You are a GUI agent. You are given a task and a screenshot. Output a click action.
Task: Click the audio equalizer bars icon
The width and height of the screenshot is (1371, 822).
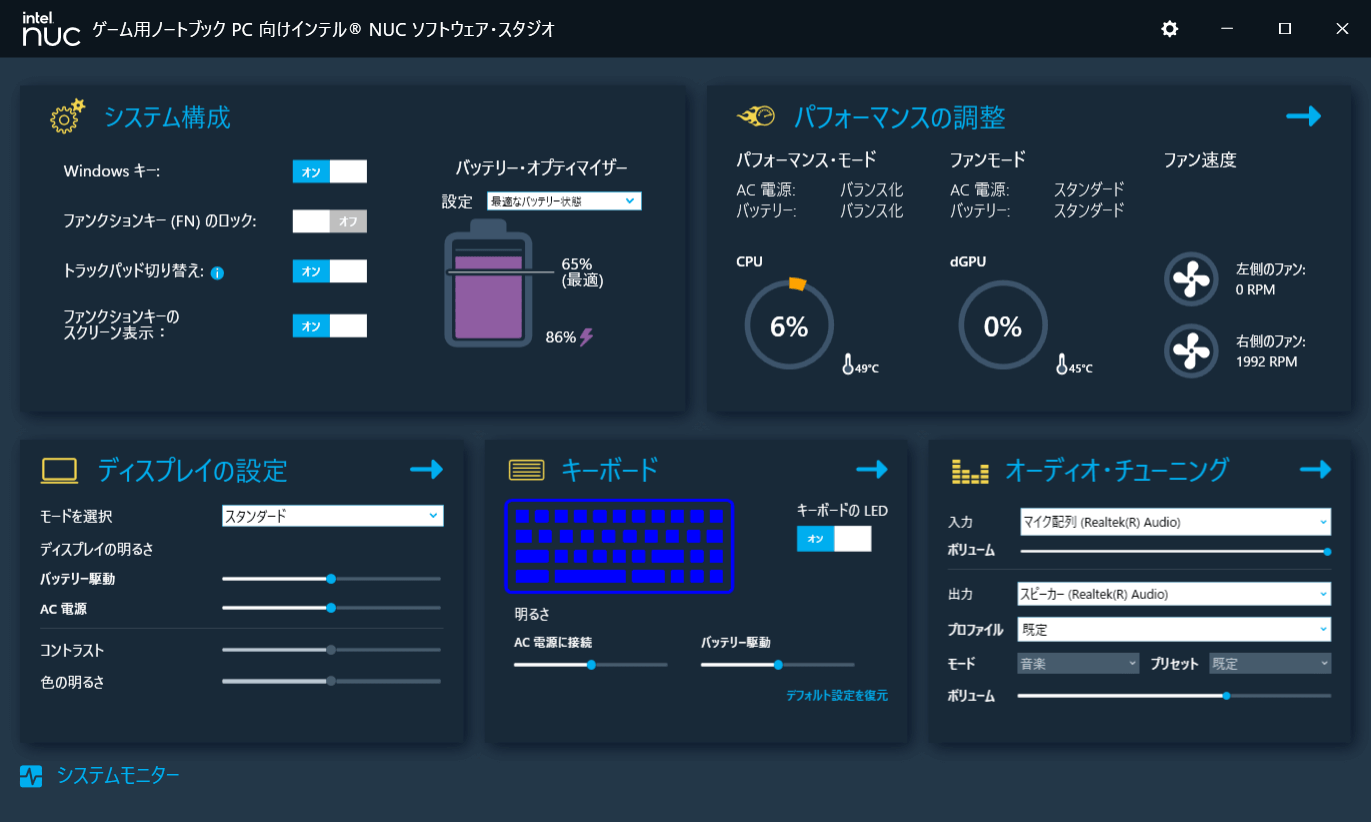(970, 471)
